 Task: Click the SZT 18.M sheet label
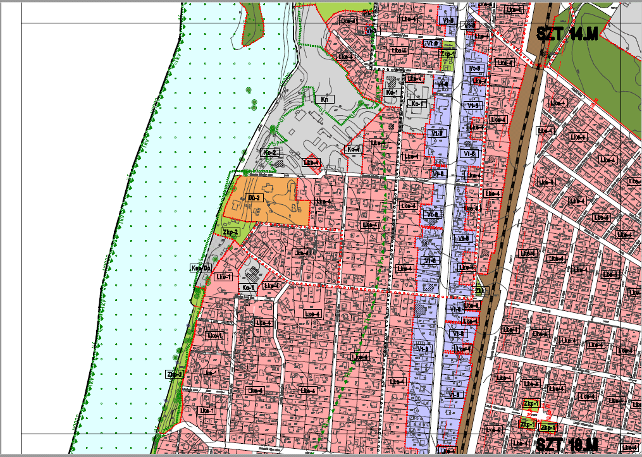pos(567,445)
